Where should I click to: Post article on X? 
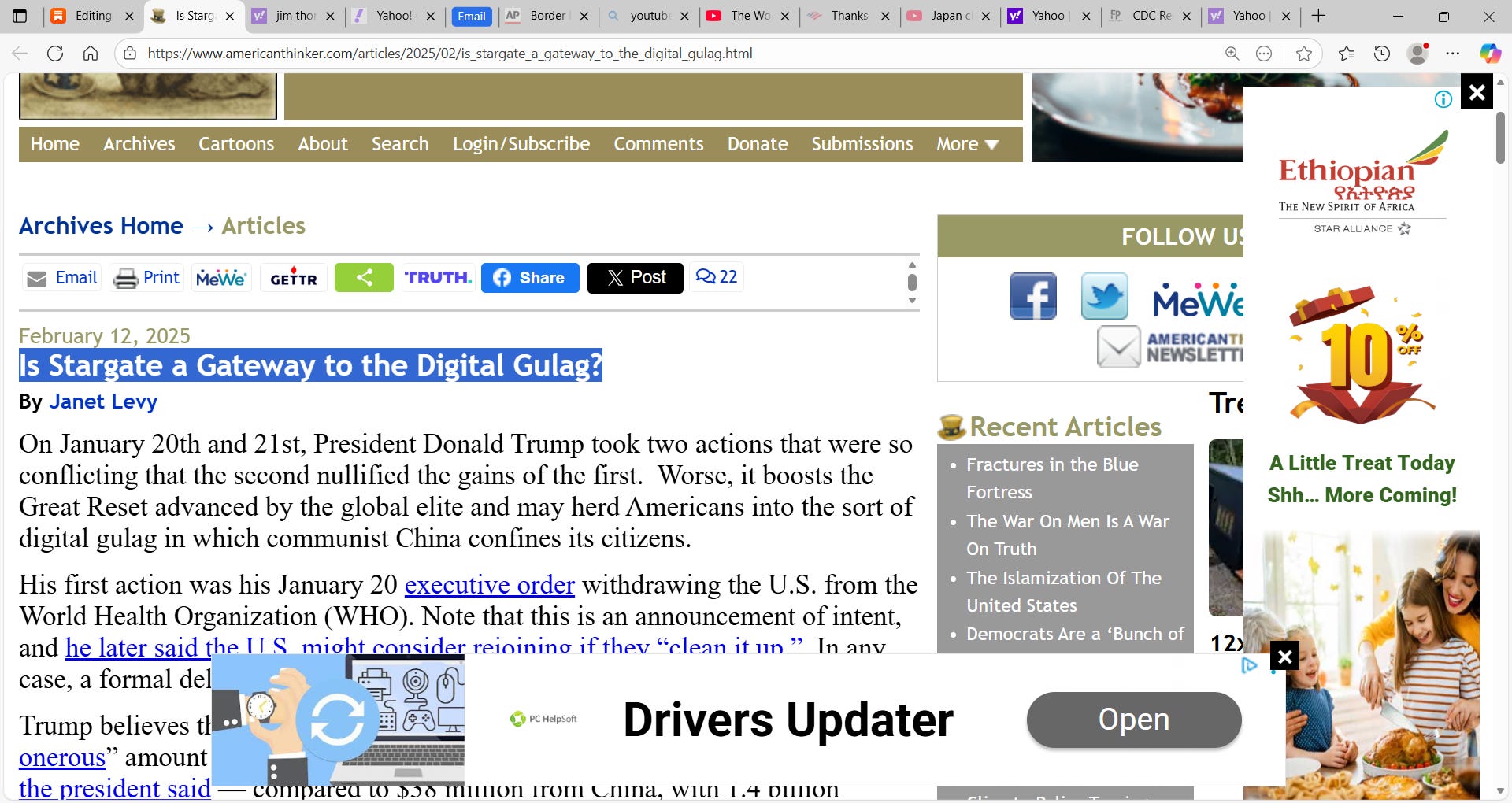click(x=636, y=278)
